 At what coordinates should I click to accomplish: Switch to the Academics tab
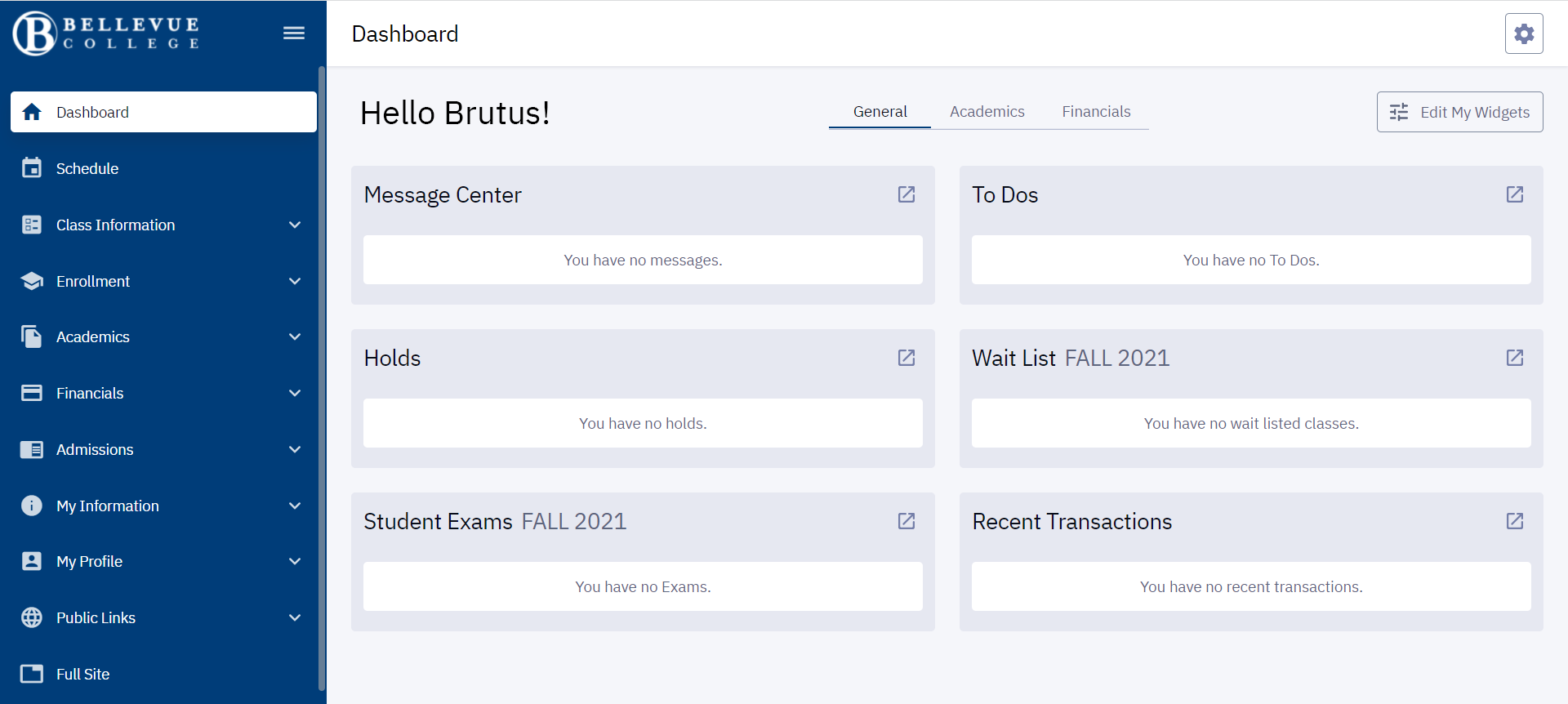click(987, 112)
